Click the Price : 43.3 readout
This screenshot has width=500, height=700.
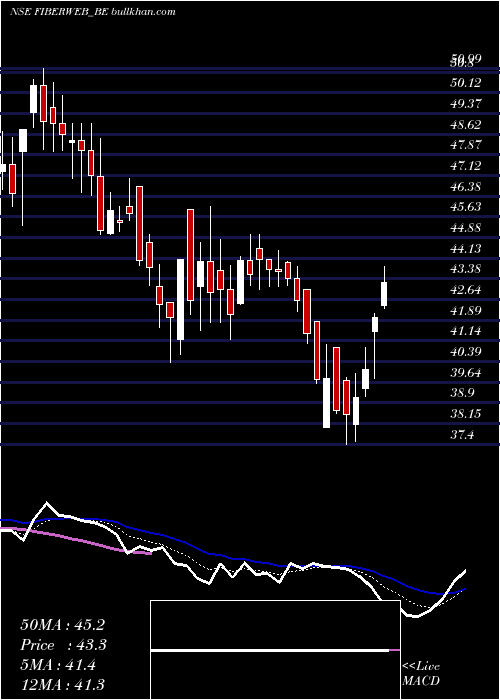63,645
